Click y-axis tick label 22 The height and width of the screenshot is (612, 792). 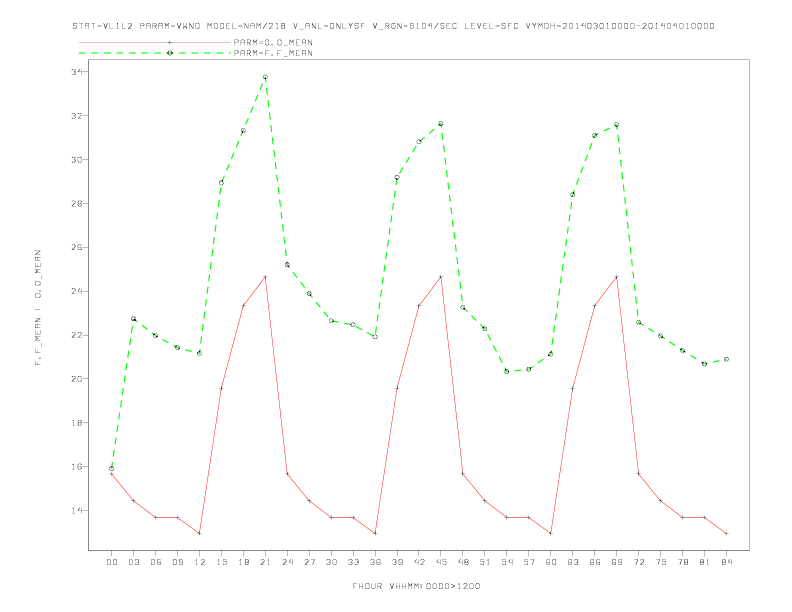click(77, 335)
